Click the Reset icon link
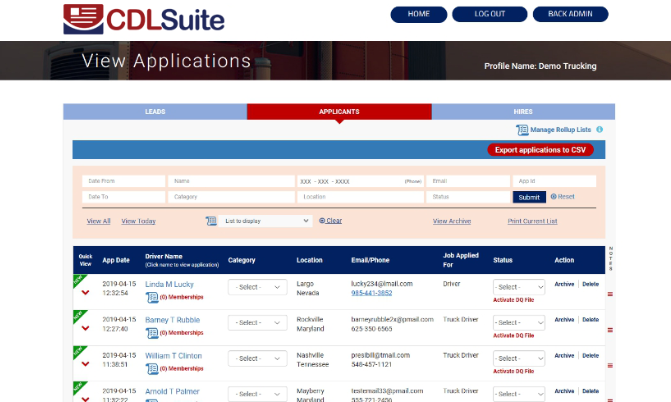671x402 pixels. click(562, 197)
